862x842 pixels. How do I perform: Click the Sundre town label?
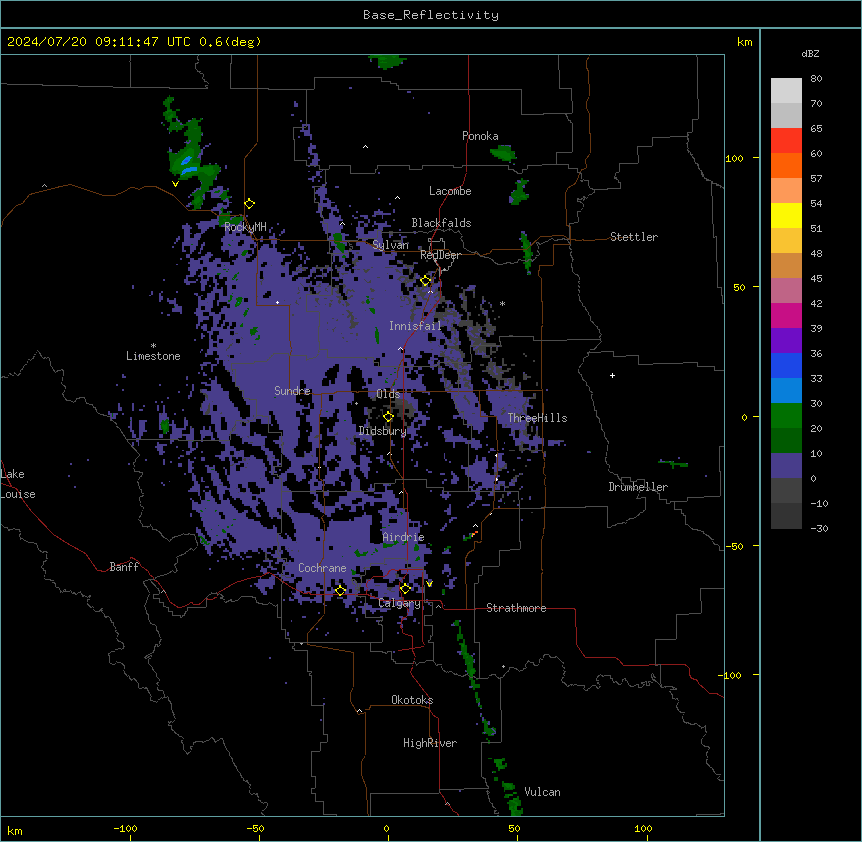292,391
